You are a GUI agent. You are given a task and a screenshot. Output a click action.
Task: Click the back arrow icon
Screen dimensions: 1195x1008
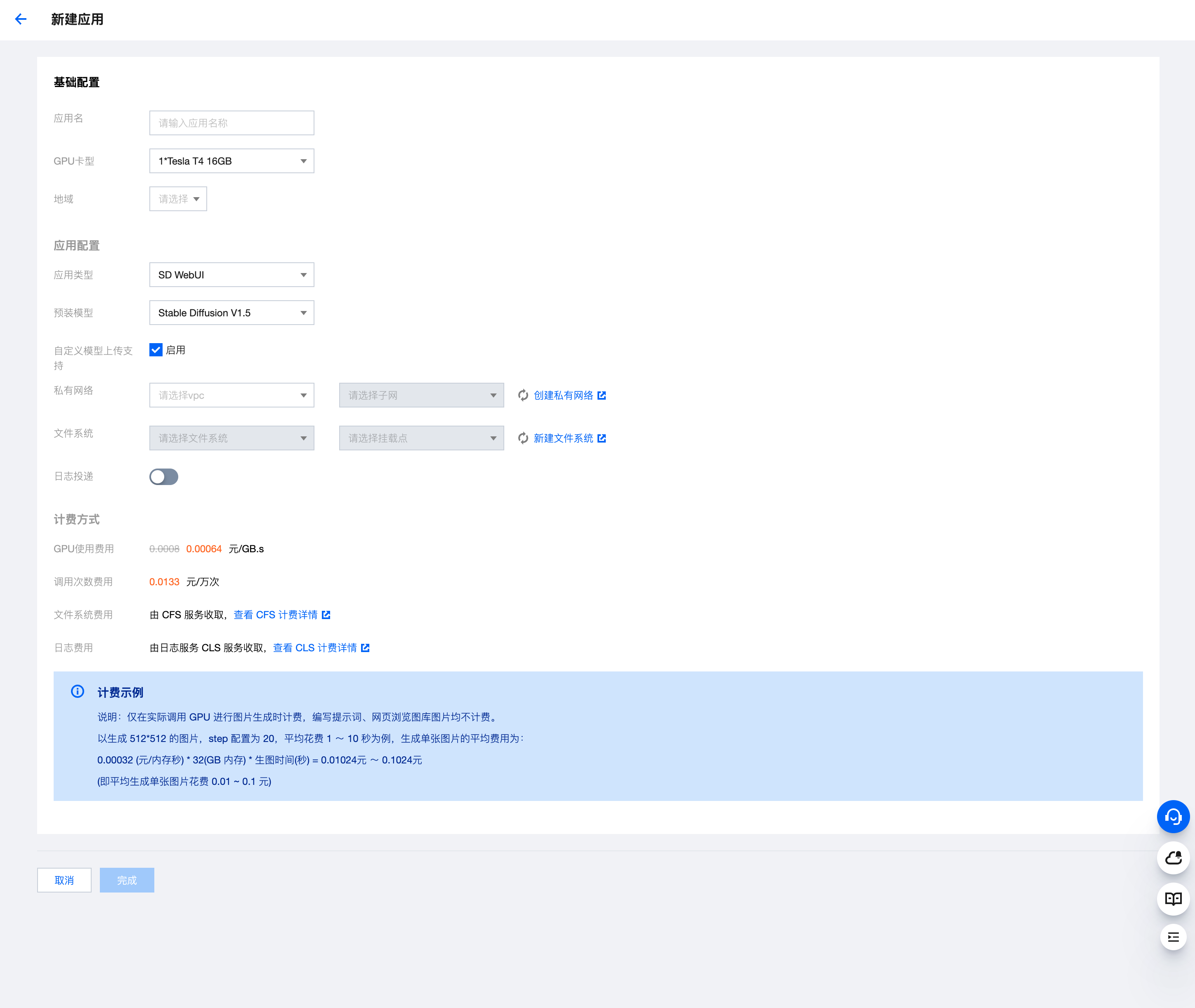(x=21, y=19)
